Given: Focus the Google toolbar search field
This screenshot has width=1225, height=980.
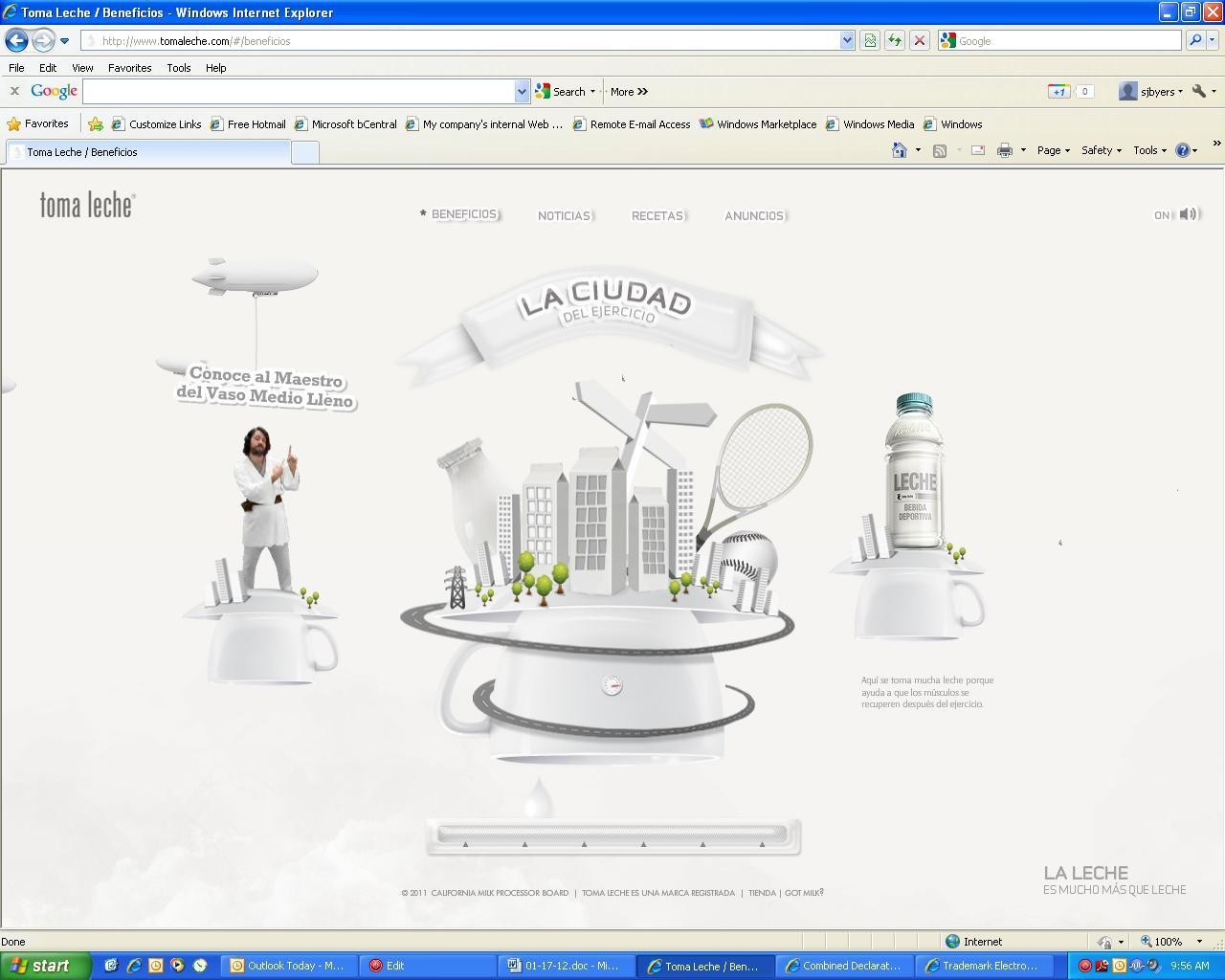Looking at the screenshot, I should [x=299, y=91].
